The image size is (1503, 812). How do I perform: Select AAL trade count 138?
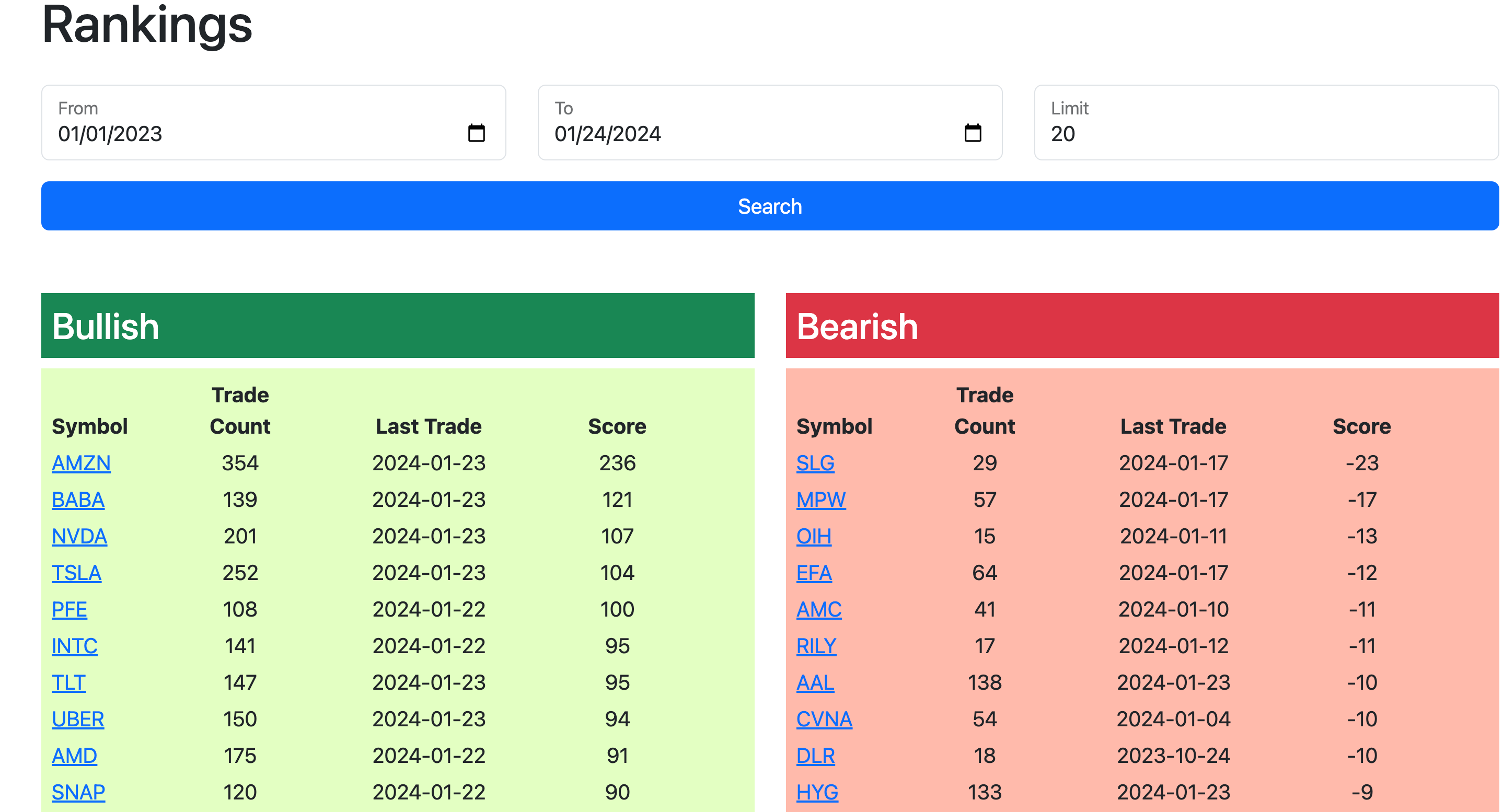point(985,682)
